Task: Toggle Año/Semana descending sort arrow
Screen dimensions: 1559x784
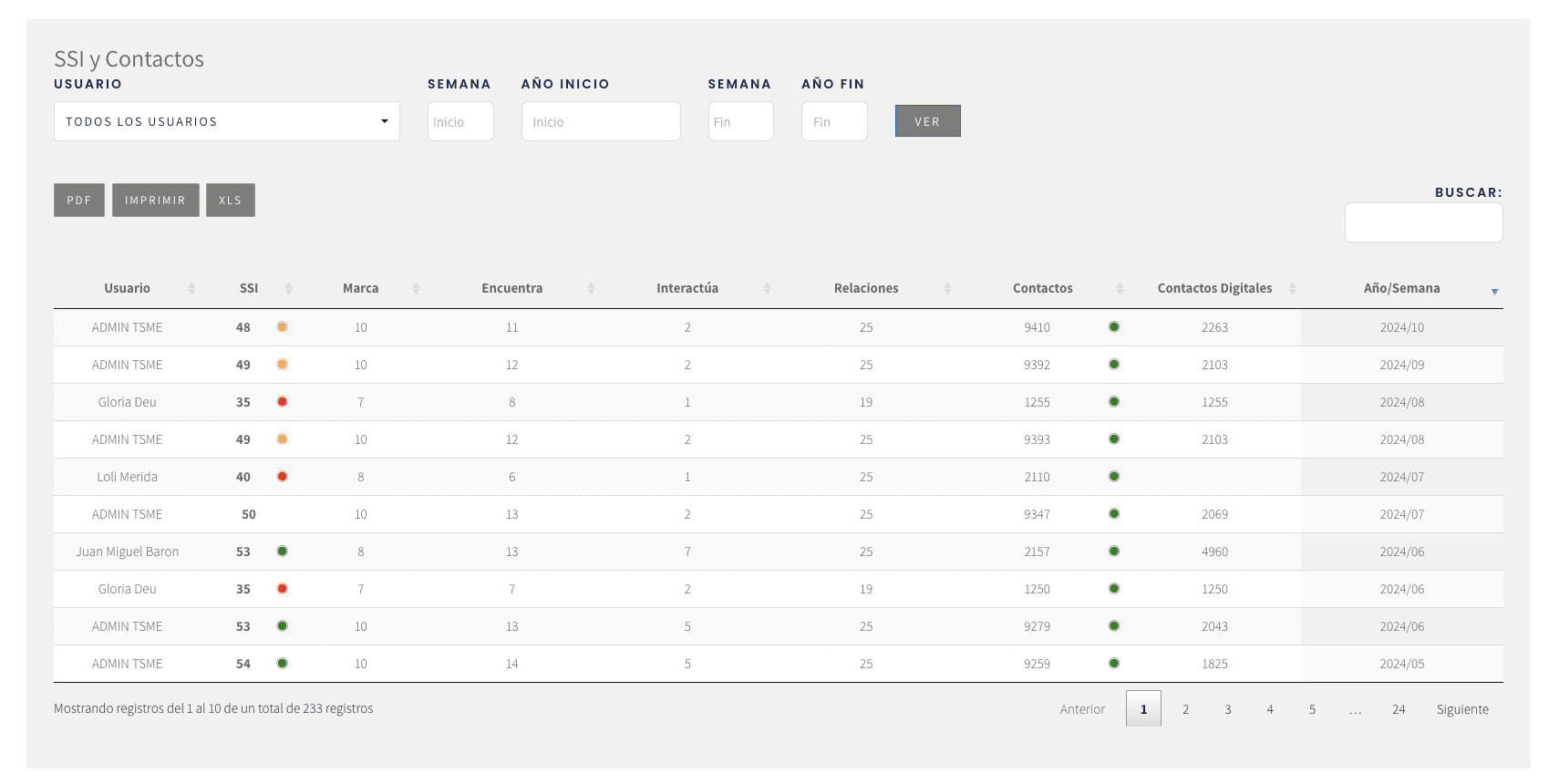Action: pos(1494,291)
